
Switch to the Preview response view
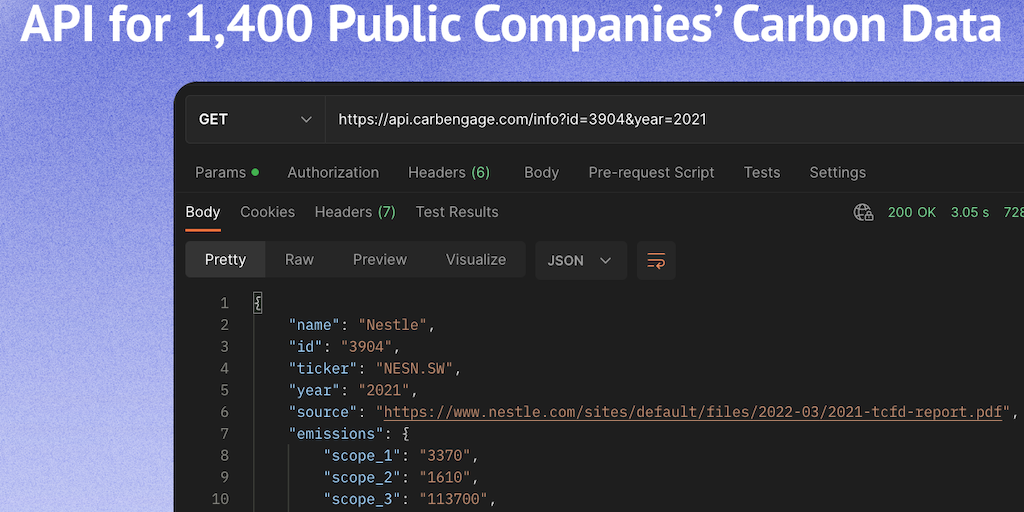379,259
